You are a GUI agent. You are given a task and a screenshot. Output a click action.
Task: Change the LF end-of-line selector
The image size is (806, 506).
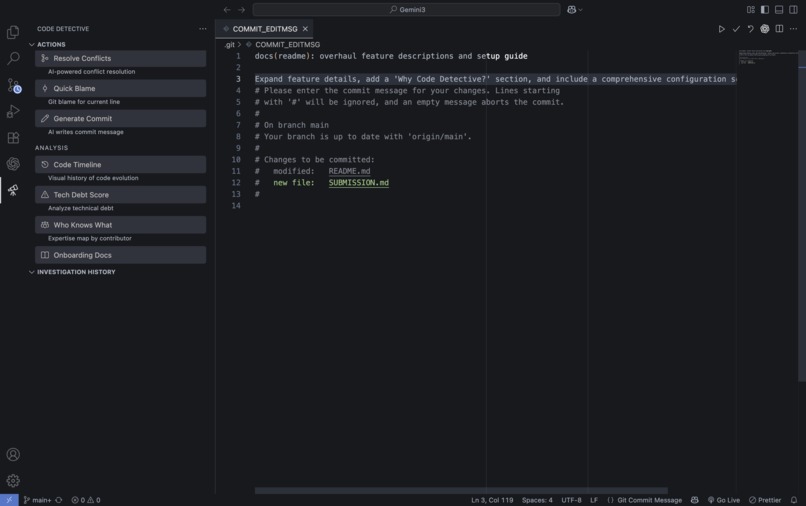pos(594,500)
